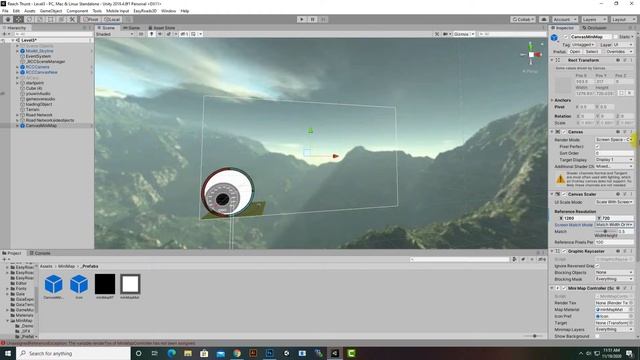Image resolution: width=640 pixels, height=360 pixels.
Task: Select the custom editor tools icon
Action: tap(72, 19)
